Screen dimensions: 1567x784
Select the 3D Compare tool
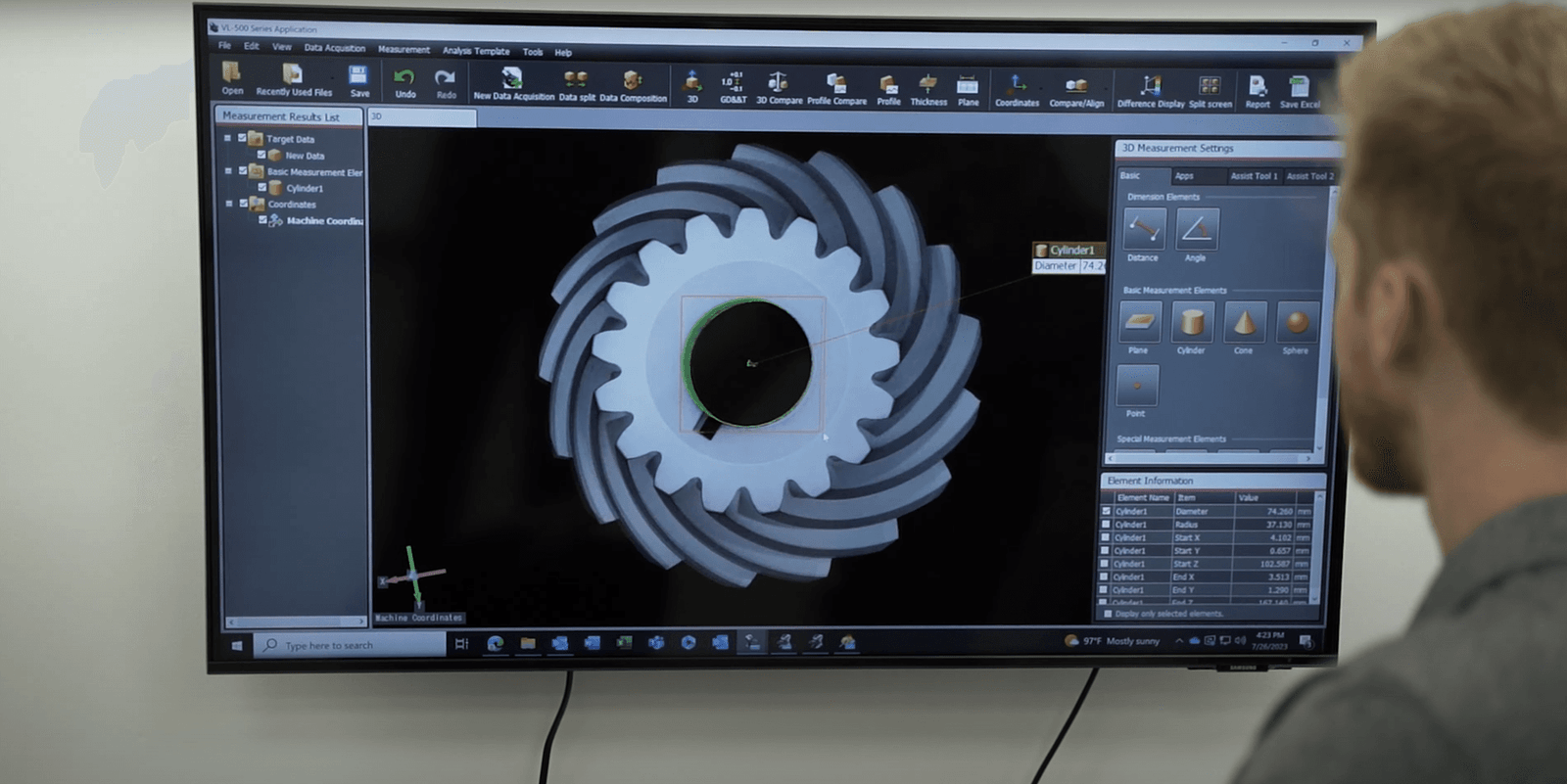[779, 85]
